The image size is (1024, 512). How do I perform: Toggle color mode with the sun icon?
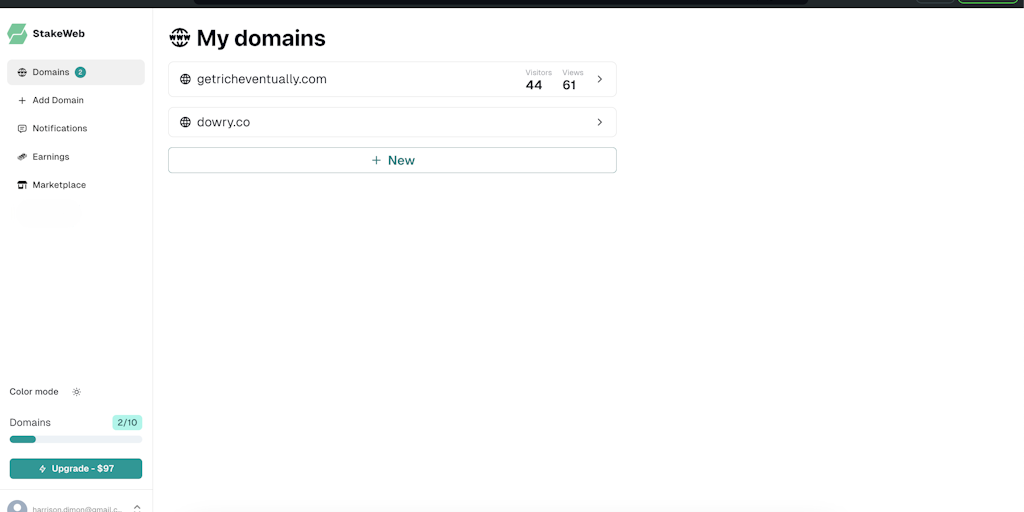pos(76,392)
